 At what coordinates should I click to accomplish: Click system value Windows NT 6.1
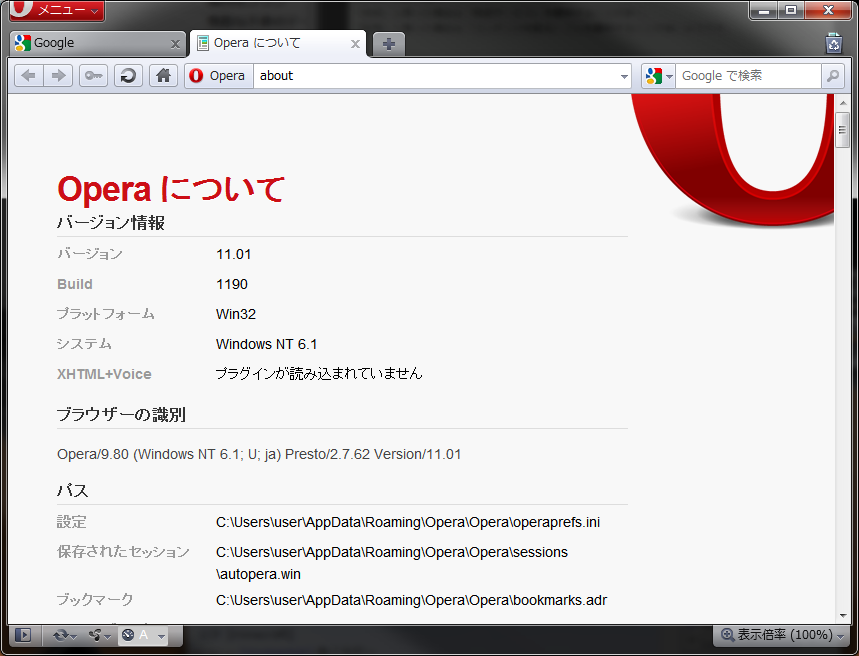click(x=266, y=344)
